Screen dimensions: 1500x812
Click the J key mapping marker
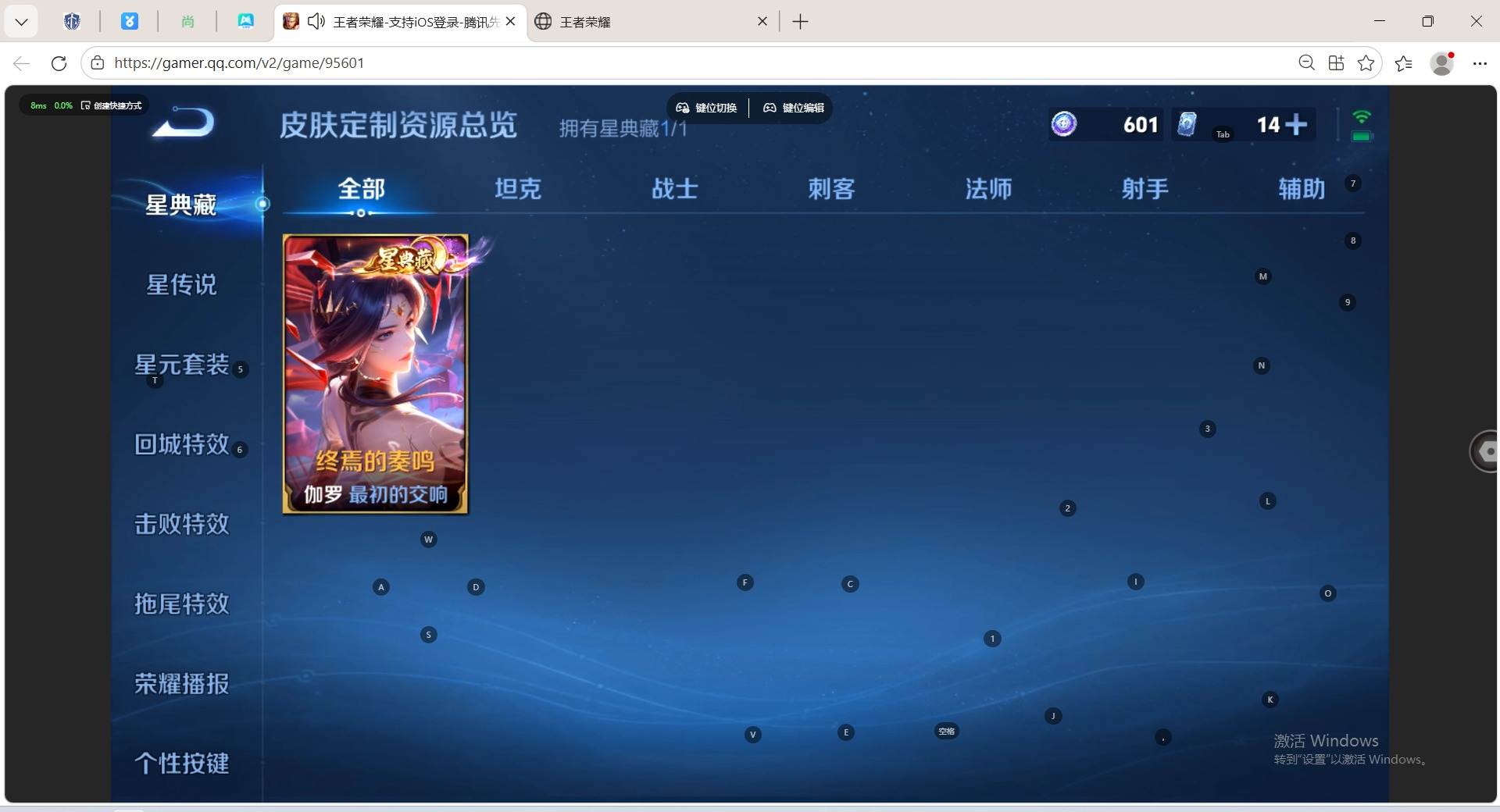pyautogui.click(x=1053, y=716)
